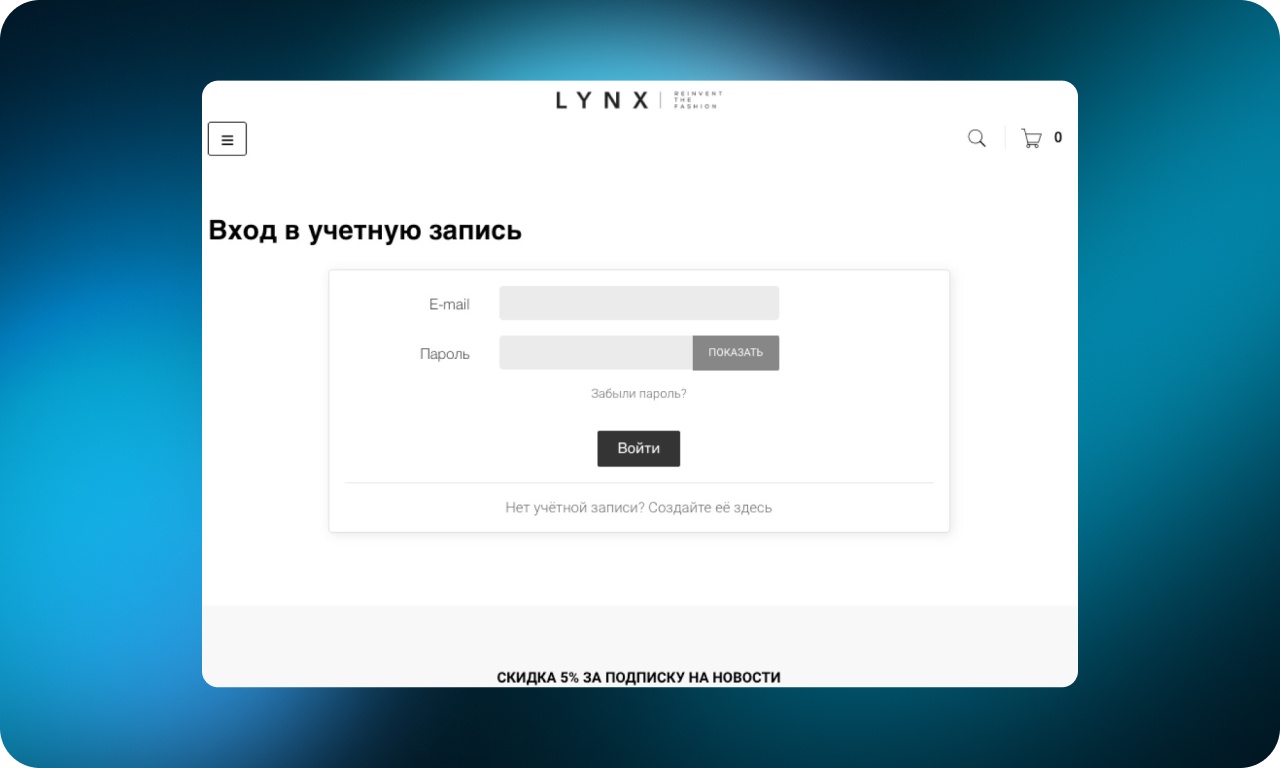Open the shopping cart
1280x768 pixels.
[x=1031, y=138]
